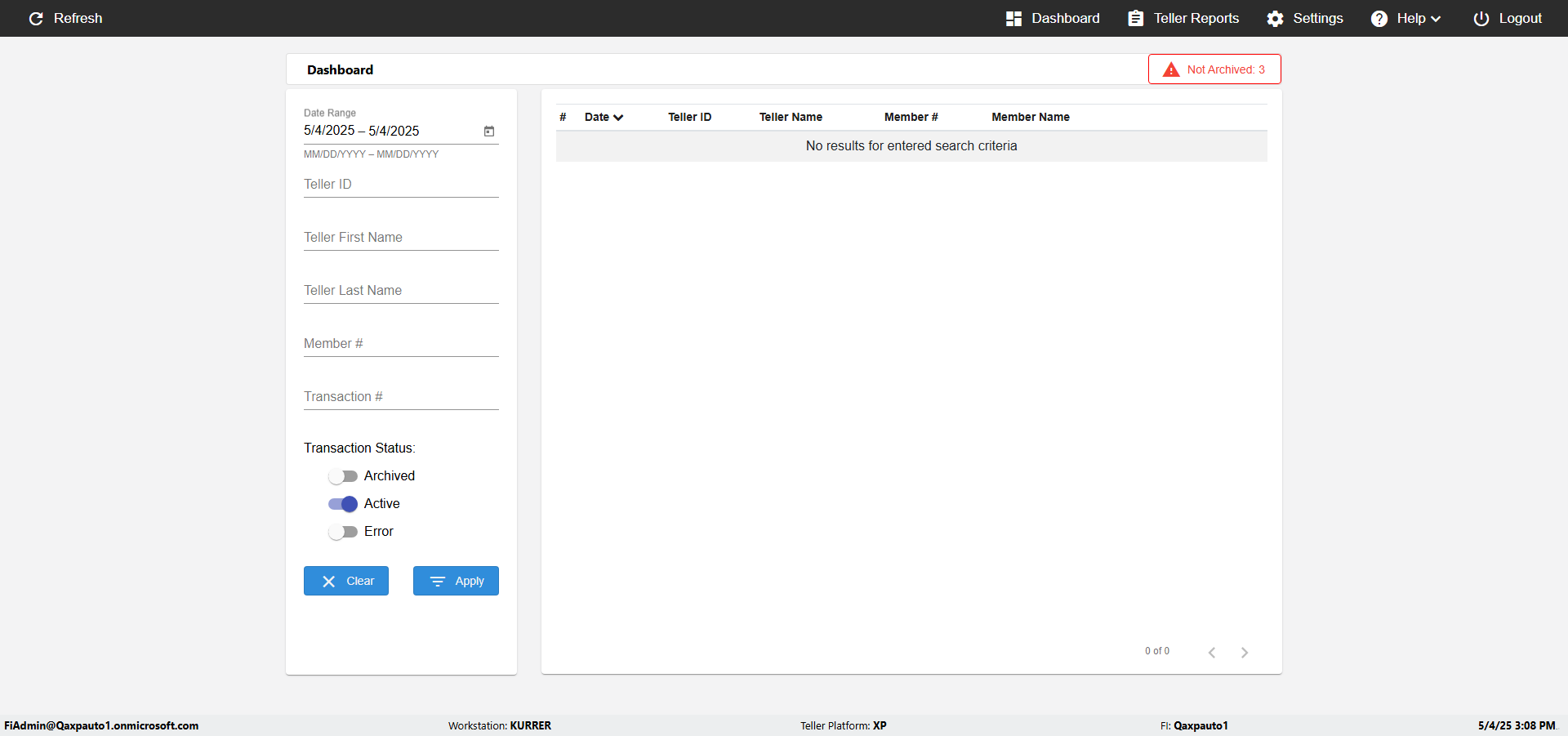This screenshot has width=1568, height=736.
Task: Click the Refresh button in top bar
Action: point(65,18)
